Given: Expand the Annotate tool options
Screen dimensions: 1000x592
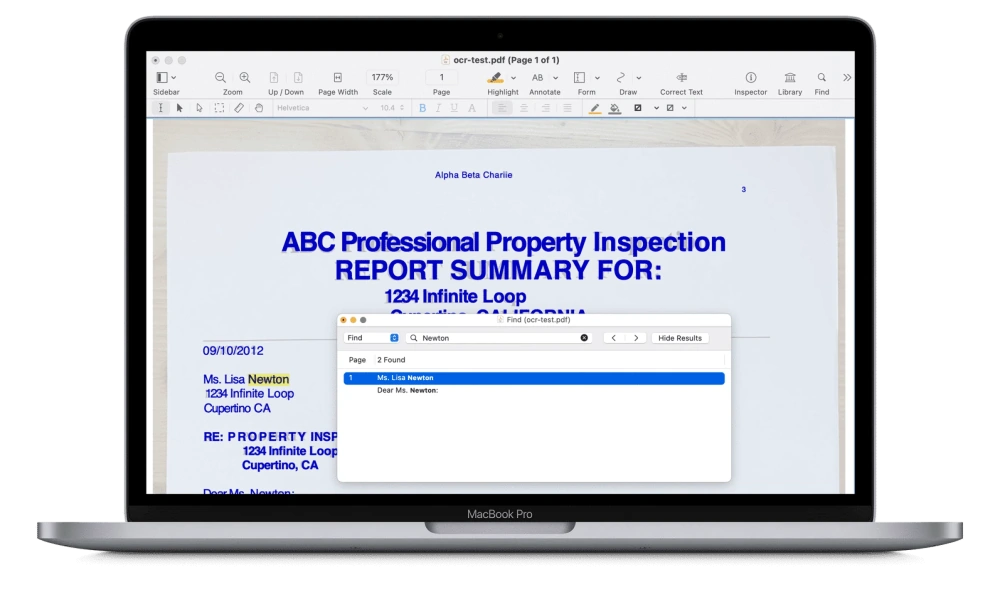Looking at the screenshot, I should pyautogui.click(x=555, y=78).
